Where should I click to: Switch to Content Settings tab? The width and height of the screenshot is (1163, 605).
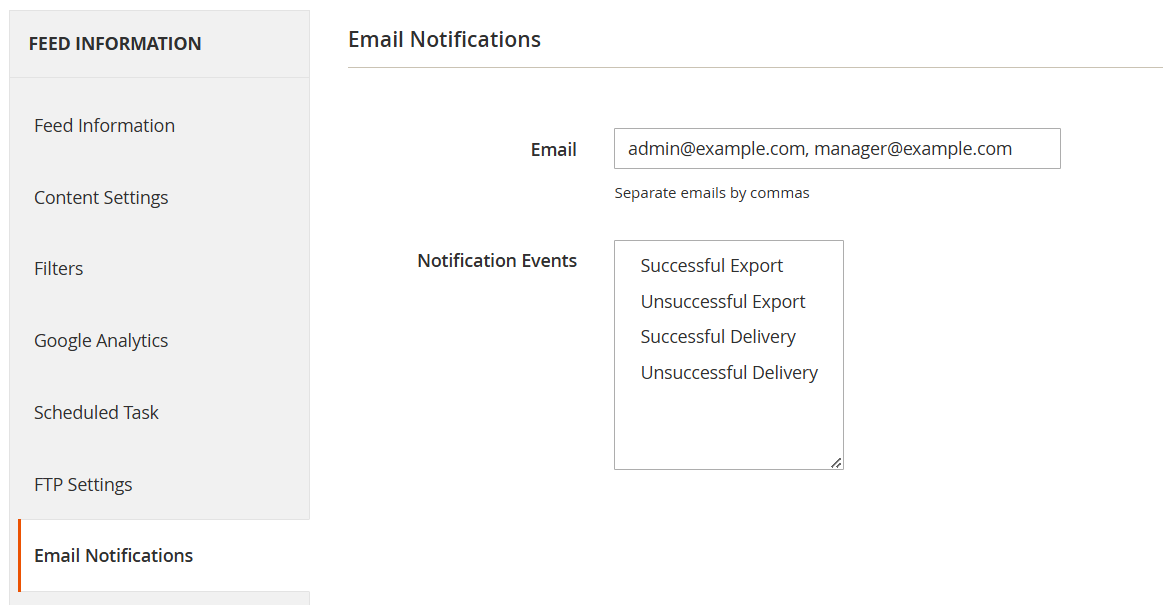point(101,198)
